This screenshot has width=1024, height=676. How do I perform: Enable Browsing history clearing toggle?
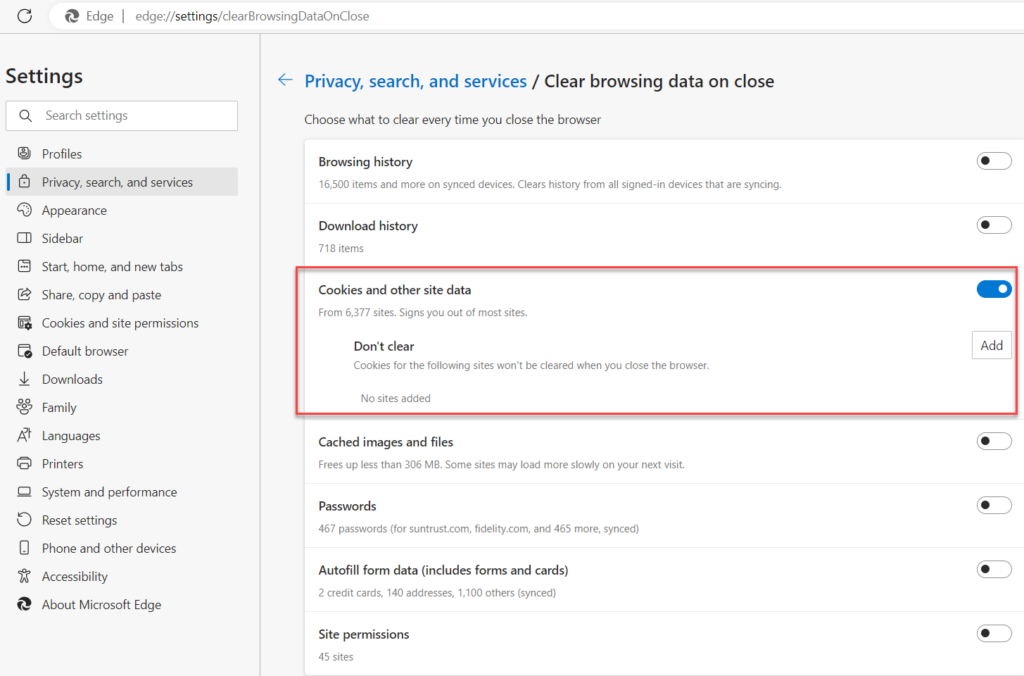pyautogui.click(x=993, y=161)
